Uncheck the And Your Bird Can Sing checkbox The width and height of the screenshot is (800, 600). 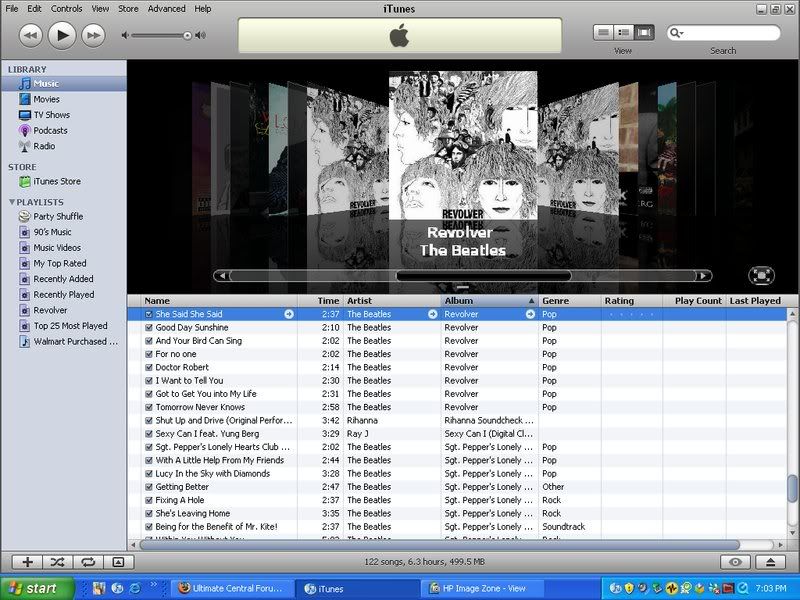(x=149, y=341)
